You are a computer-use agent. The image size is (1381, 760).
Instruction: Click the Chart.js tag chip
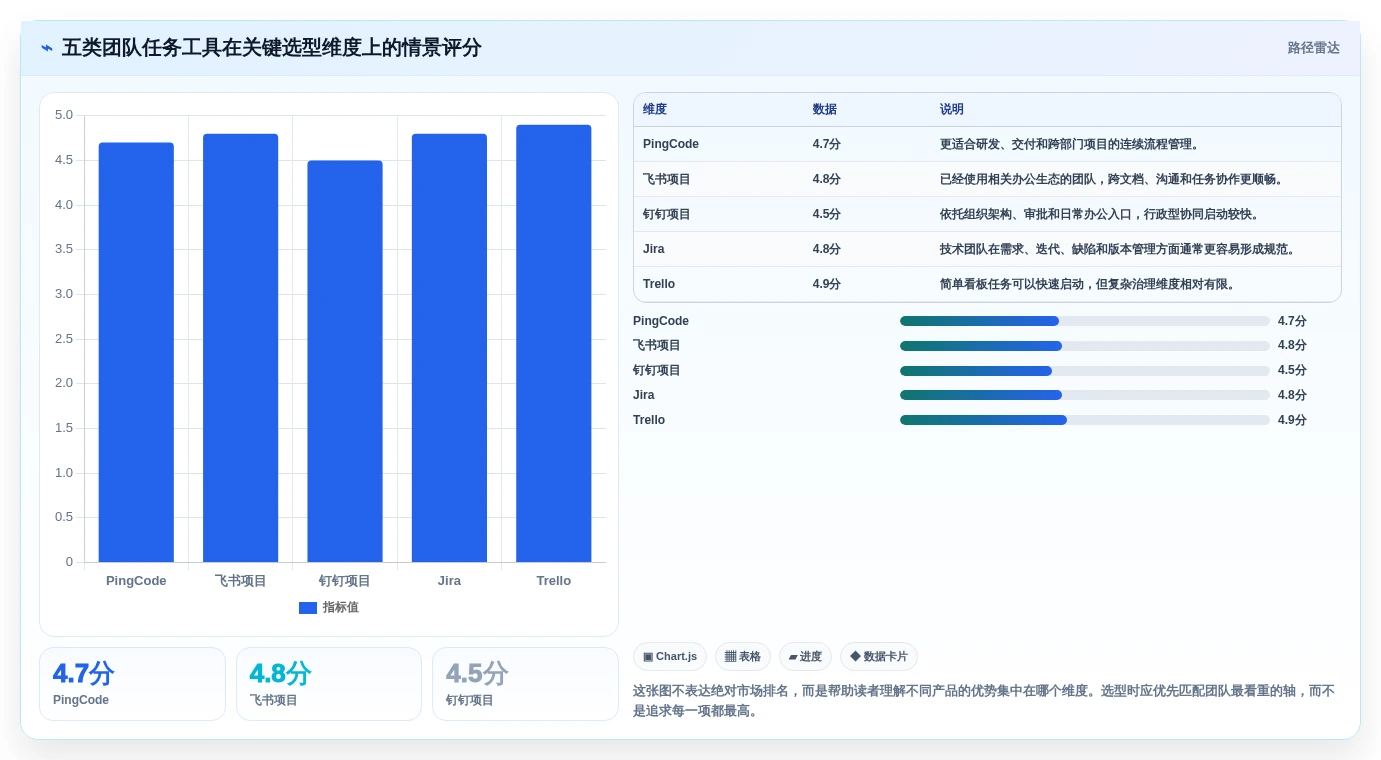(670, 657)
